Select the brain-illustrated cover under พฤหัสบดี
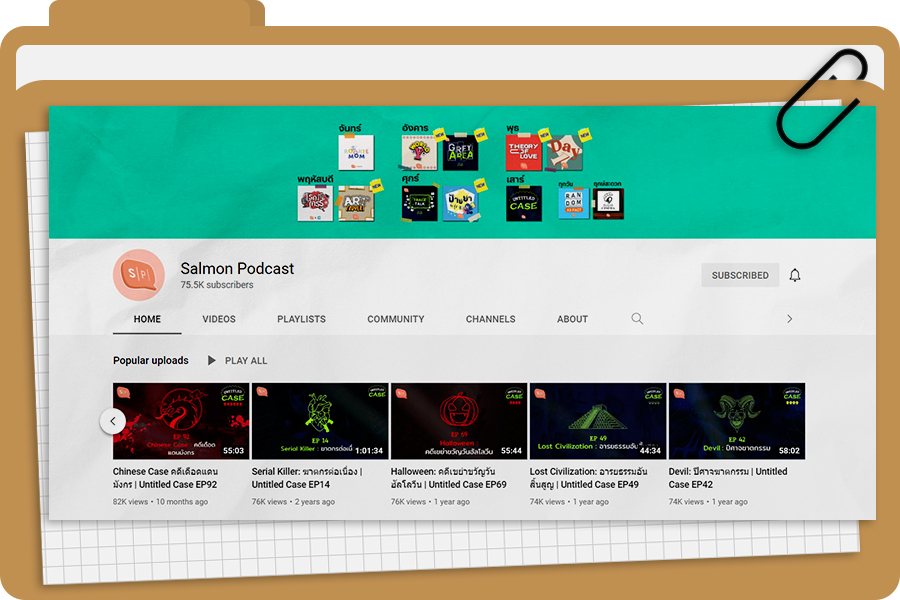This screenshot has height=600, width=900. tap(315, 203)
